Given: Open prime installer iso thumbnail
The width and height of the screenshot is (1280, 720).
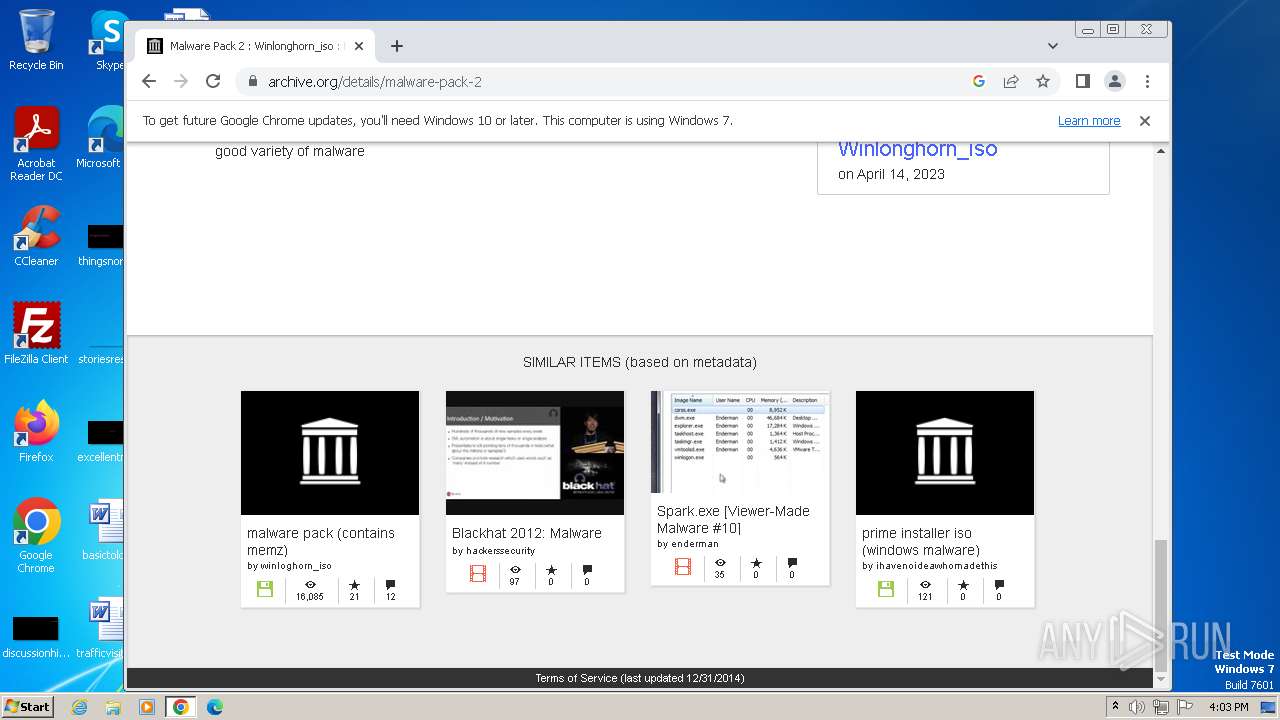Looking at the screenshot, I should (x=945, y=453).
